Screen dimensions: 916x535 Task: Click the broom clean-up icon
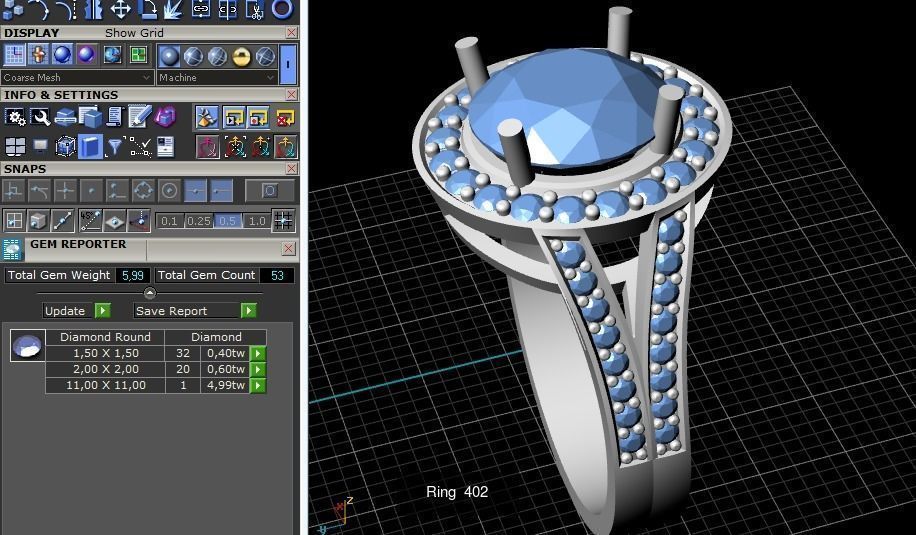pos(207,117)
